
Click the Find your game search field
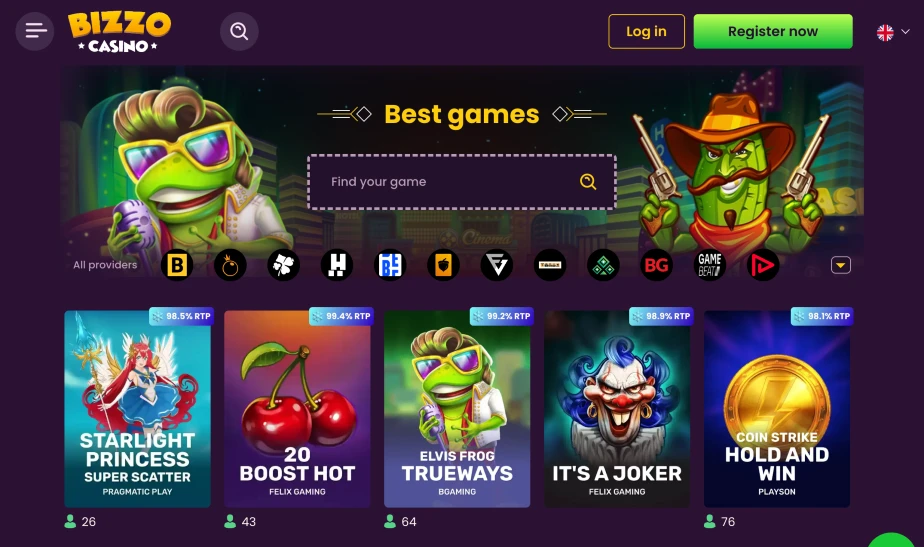tap(462, 182)
